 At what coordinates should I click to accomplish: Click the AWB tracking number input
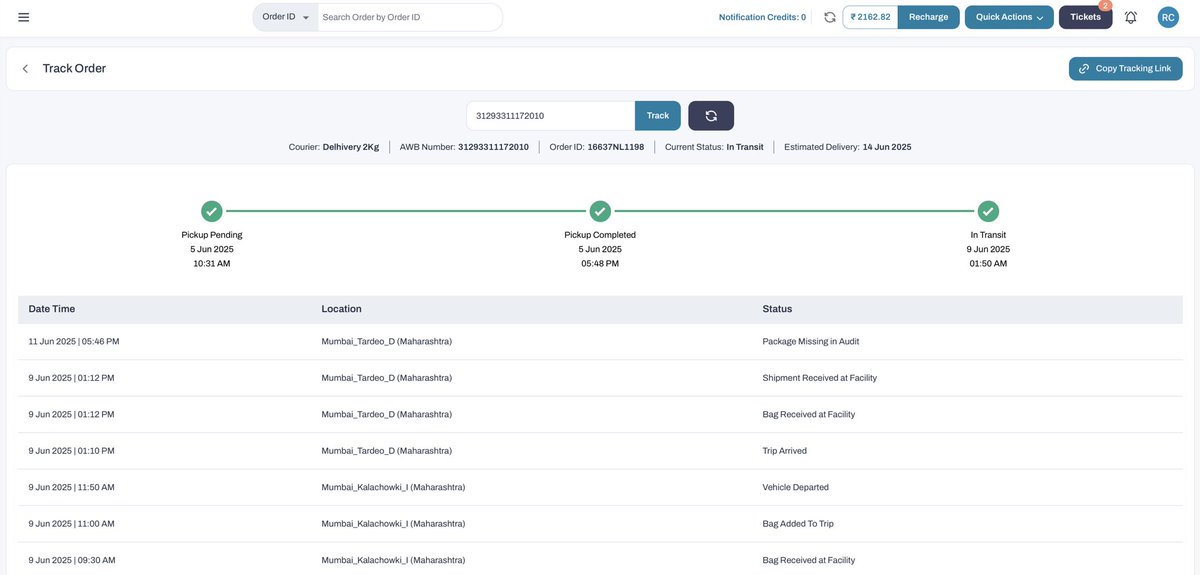coord(550,116)
